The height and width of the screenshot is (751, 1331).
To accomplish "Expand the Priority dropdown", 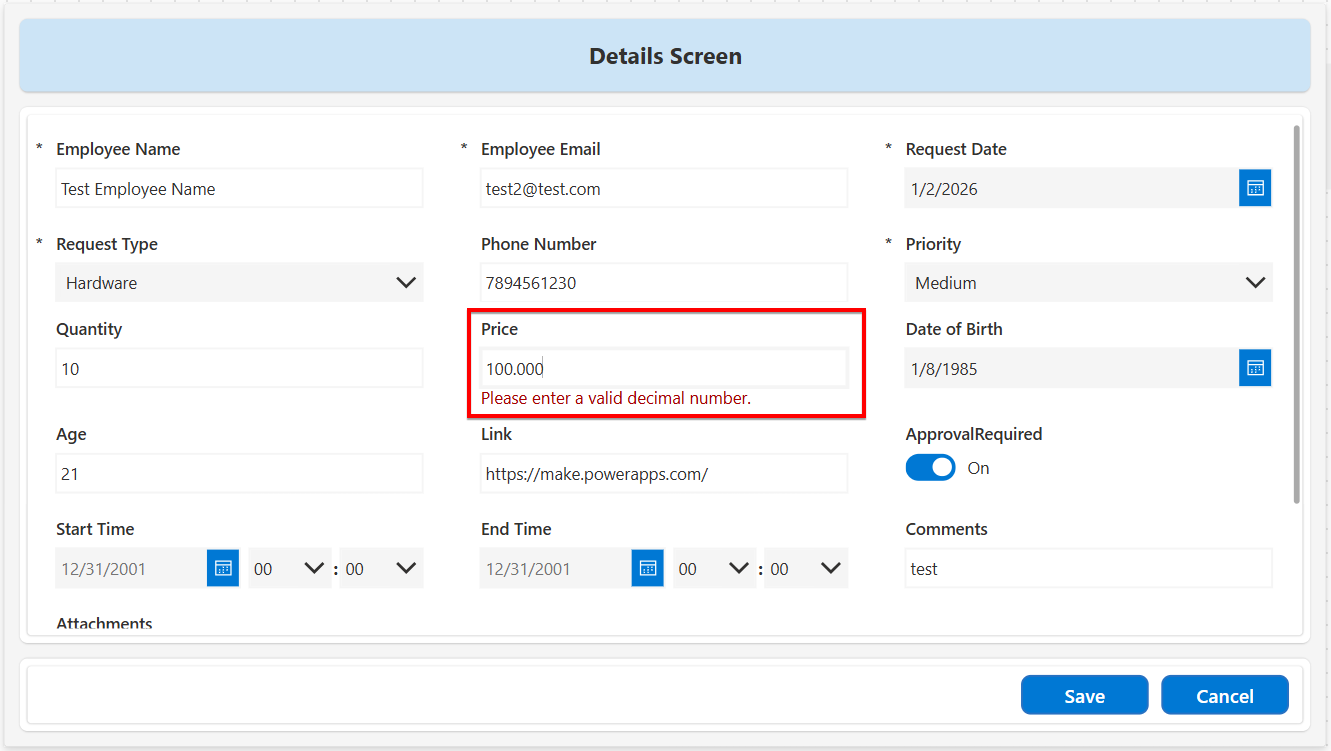I will (x=1088, y=283).
